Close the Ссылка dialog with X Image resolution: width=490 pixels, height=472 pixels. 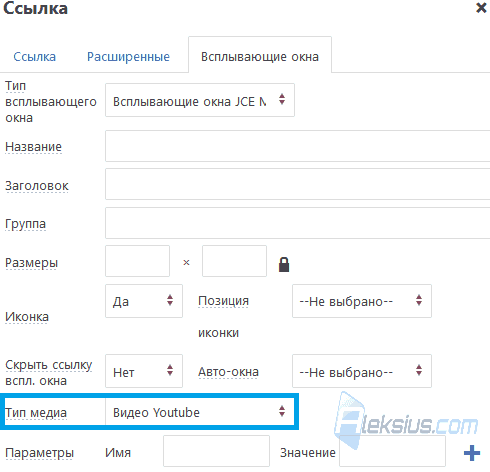(481, 8)
